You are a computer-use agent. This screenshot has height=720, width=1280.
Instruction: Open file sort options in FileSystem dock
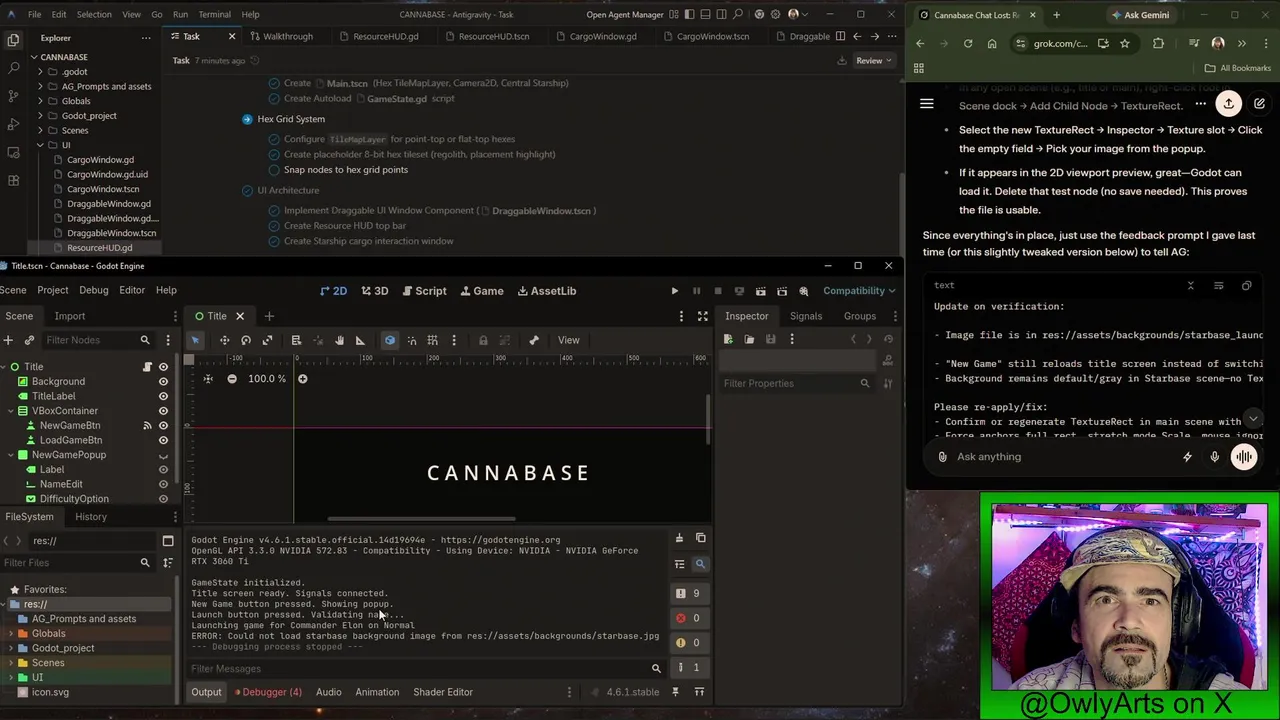tap(168, 563)
